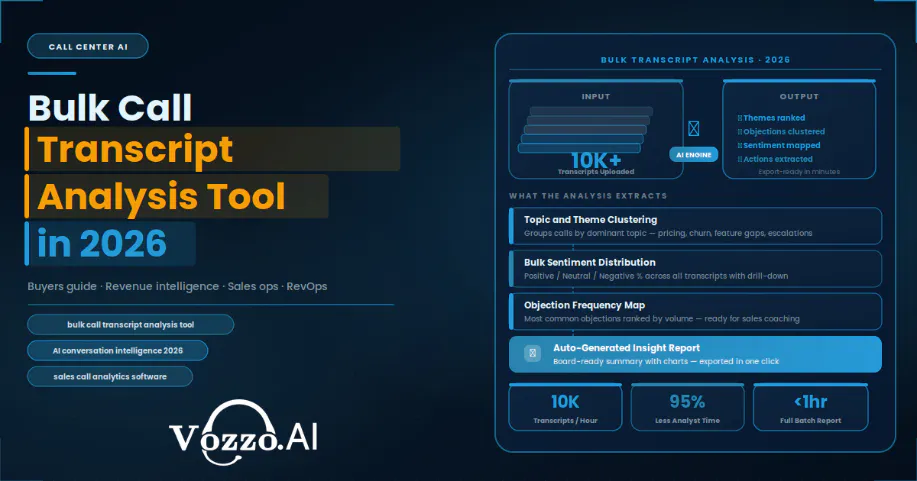Select the 'AI conversation intelligence 2026' tag
The image size is (917, 481).
tap(118, 351)
